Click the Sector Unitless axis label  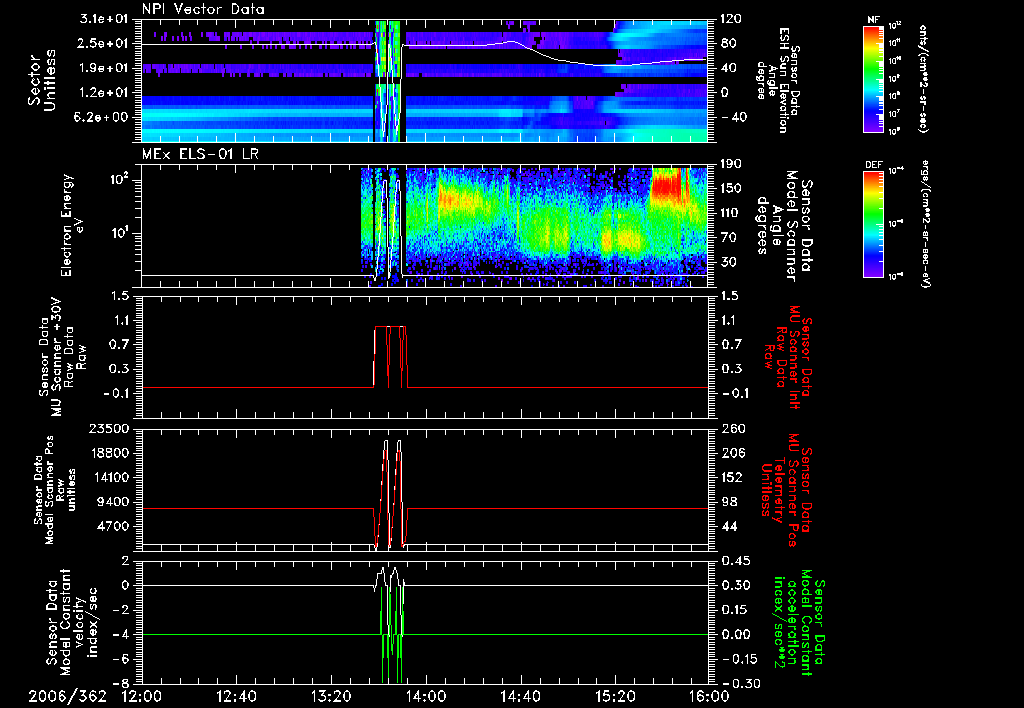(41, 80)
